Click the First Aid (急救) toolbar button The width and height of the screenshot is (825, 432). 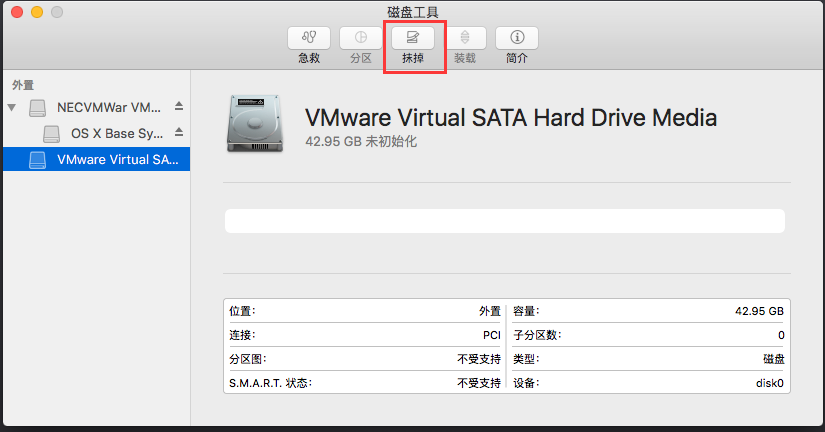pyautogui.click(x=309, y=38)
